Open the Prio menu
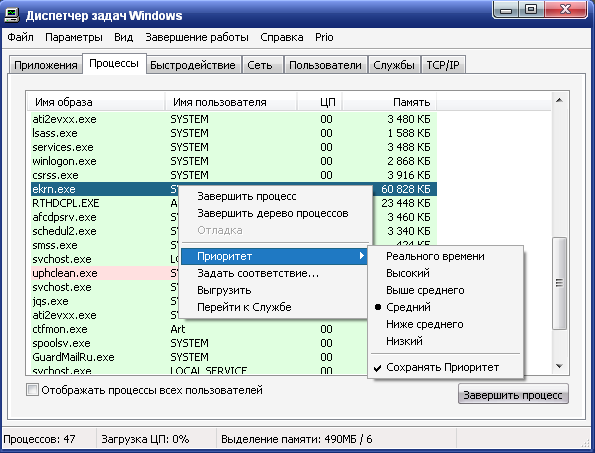Screen dimensions: 595x453 [x=324, y=37]
